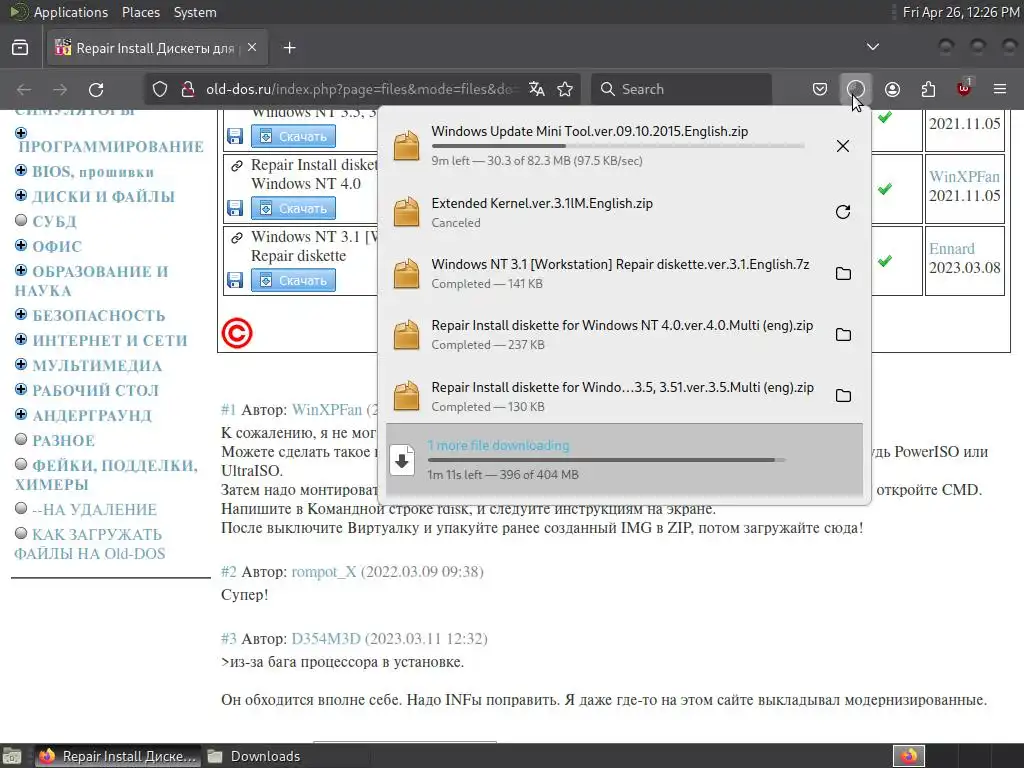The width and height of the screenshot is (1024, 768).
Task: Open the Firefox account icon
Action: 892,89
